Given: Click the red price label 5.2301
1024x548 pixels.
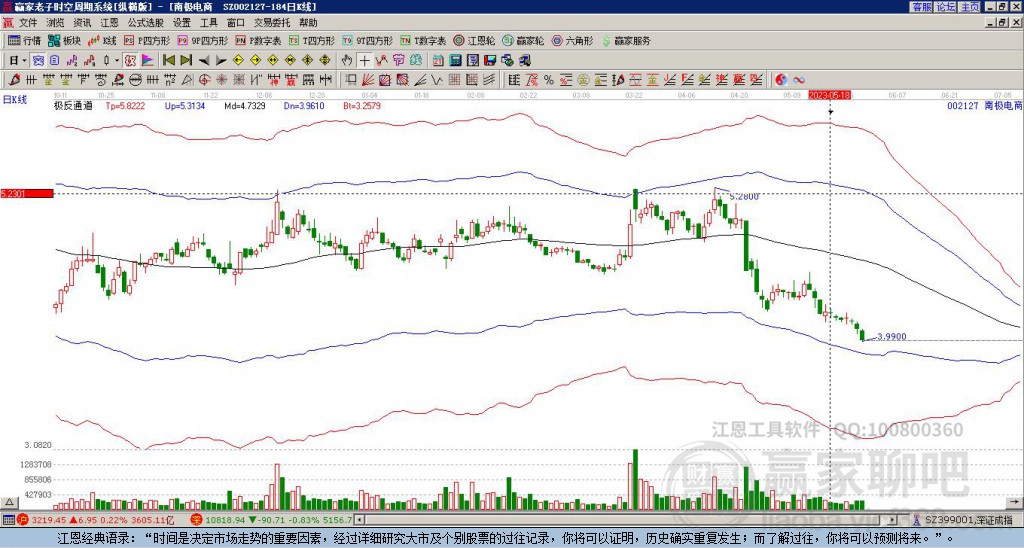Looking at the screenshot, I should 27,193.
